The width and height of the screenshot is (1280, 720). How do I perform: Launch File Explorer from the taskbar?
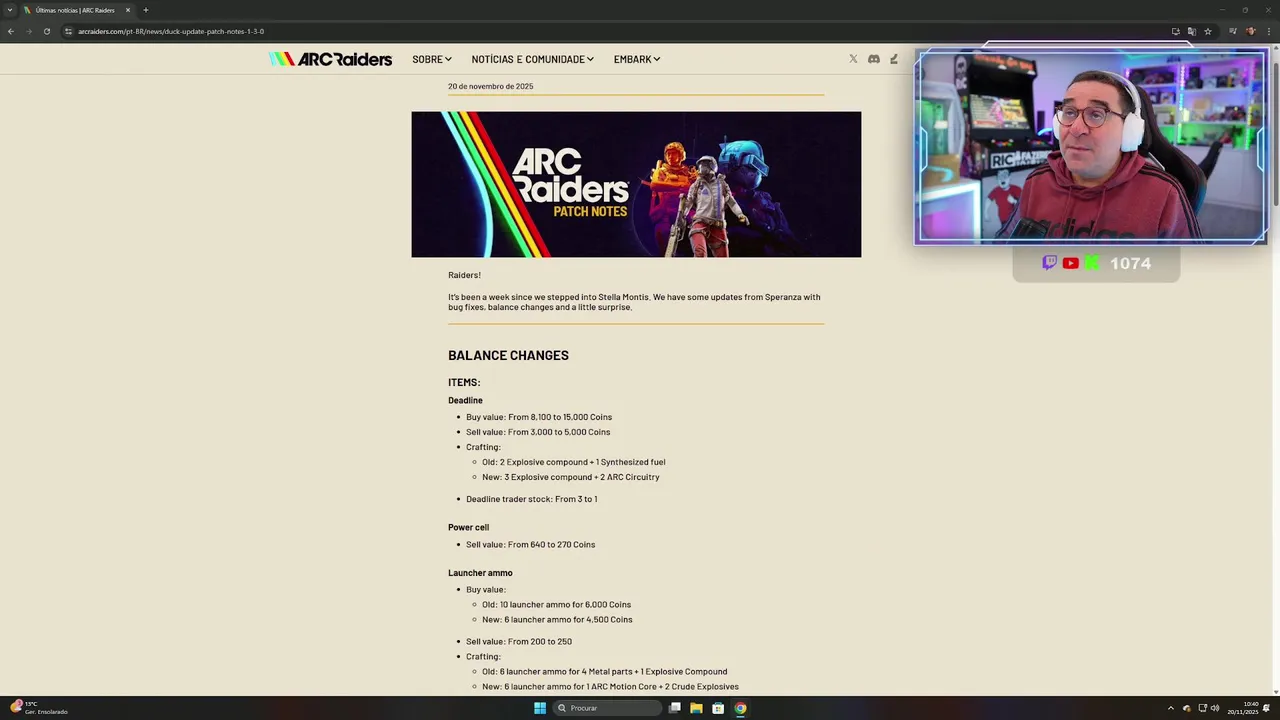(x=696, y=708)
